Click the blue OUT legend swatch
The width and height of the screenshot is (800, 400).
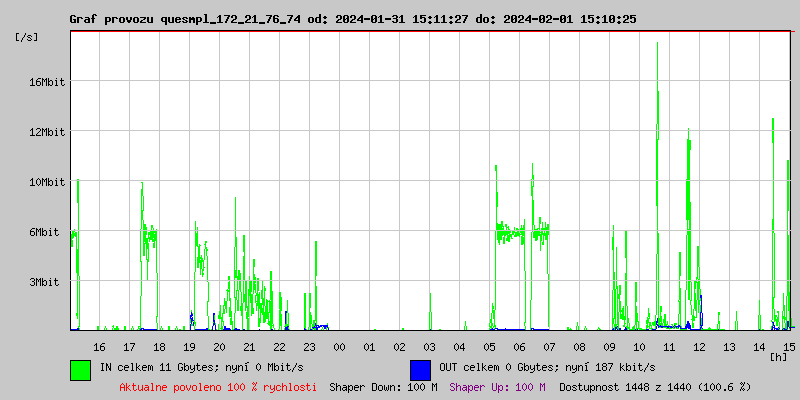[420, 369]
